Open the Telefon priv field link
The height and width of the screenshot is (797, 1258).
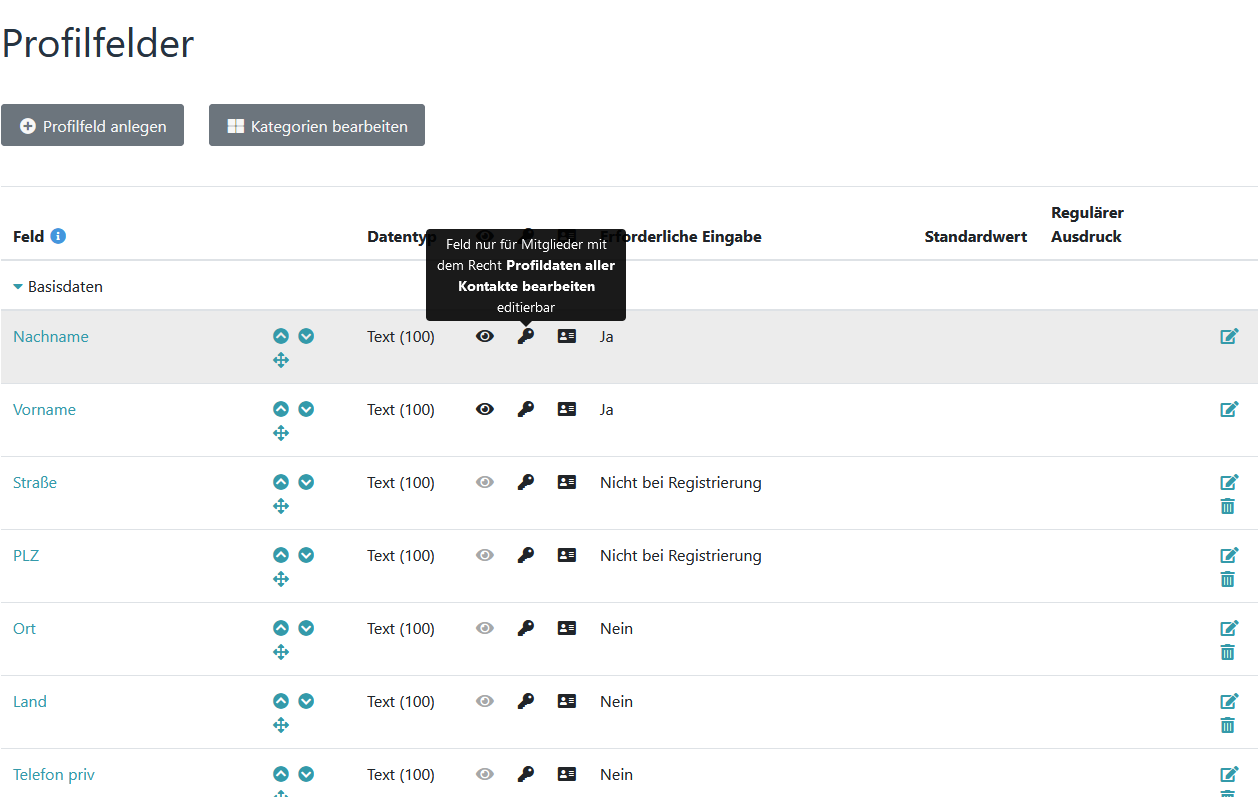[x=54, y=775]
